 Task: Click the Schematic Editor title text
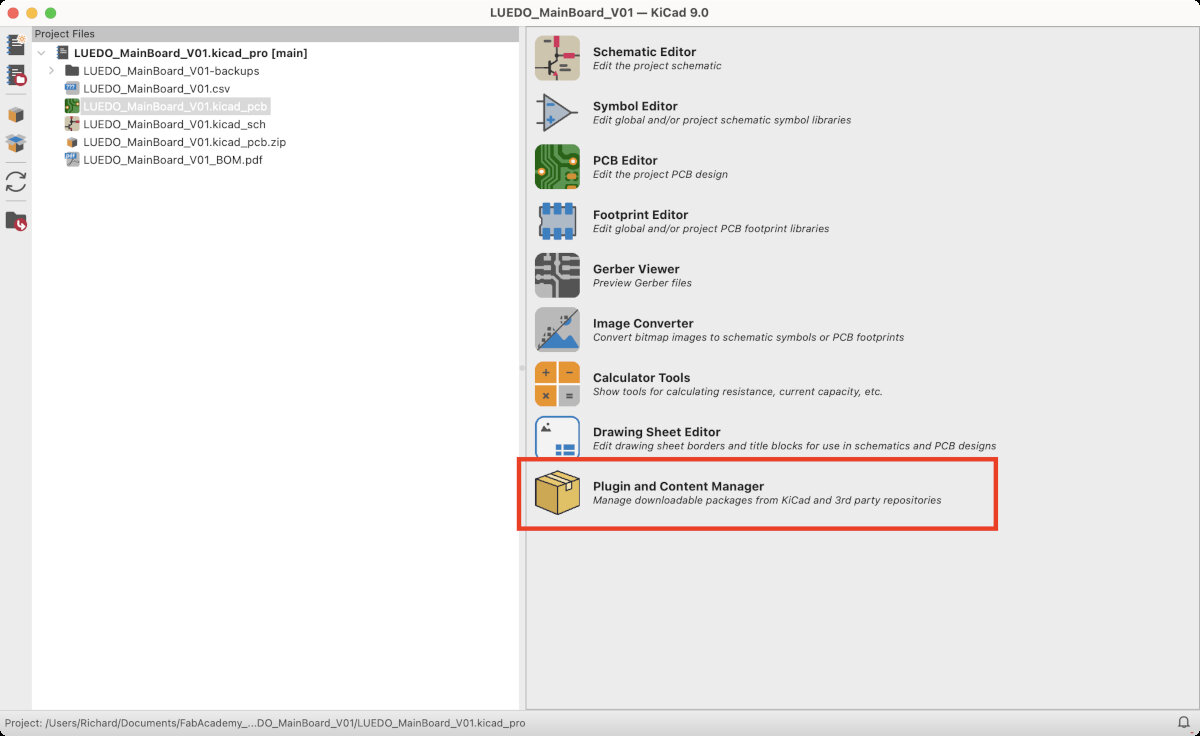644,52
